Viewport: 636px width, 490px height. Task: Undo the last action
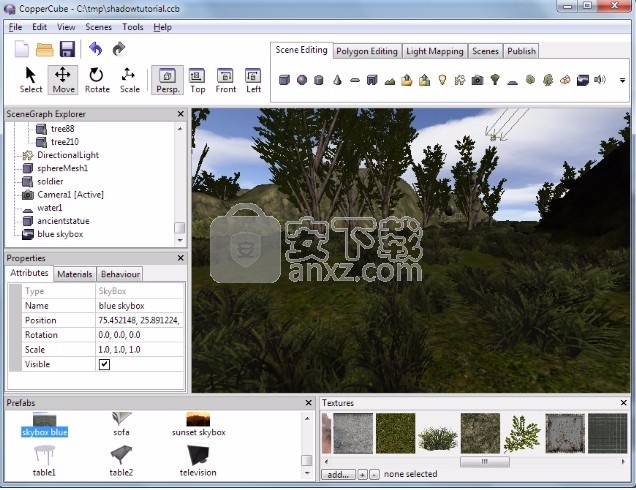tap(95, 49)
